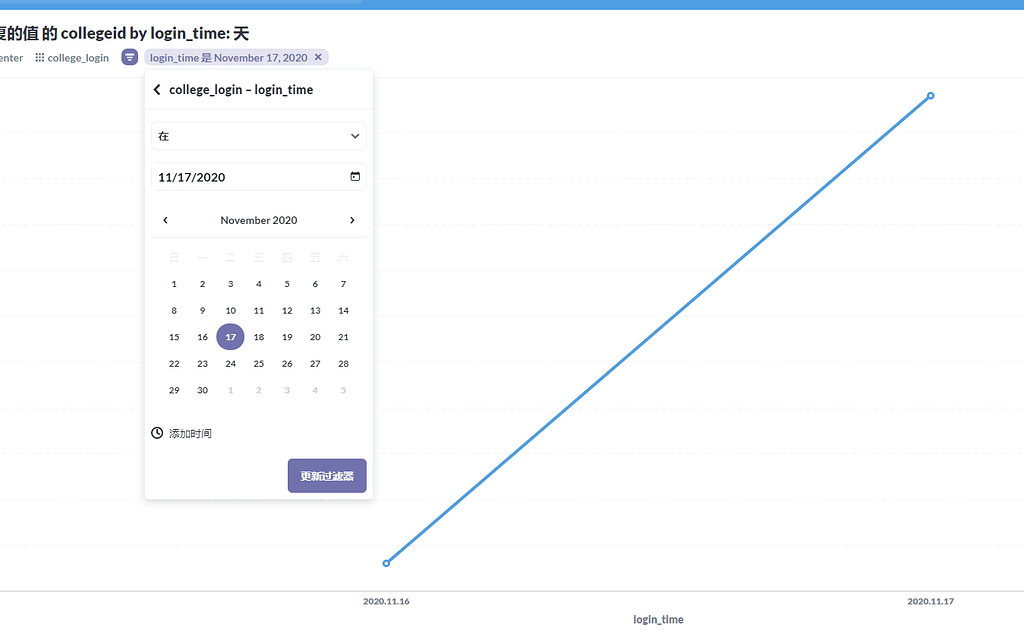Open the calendar picker icon in date field
The height and width of the screenshot is (630, 1024).
point(355,176)
